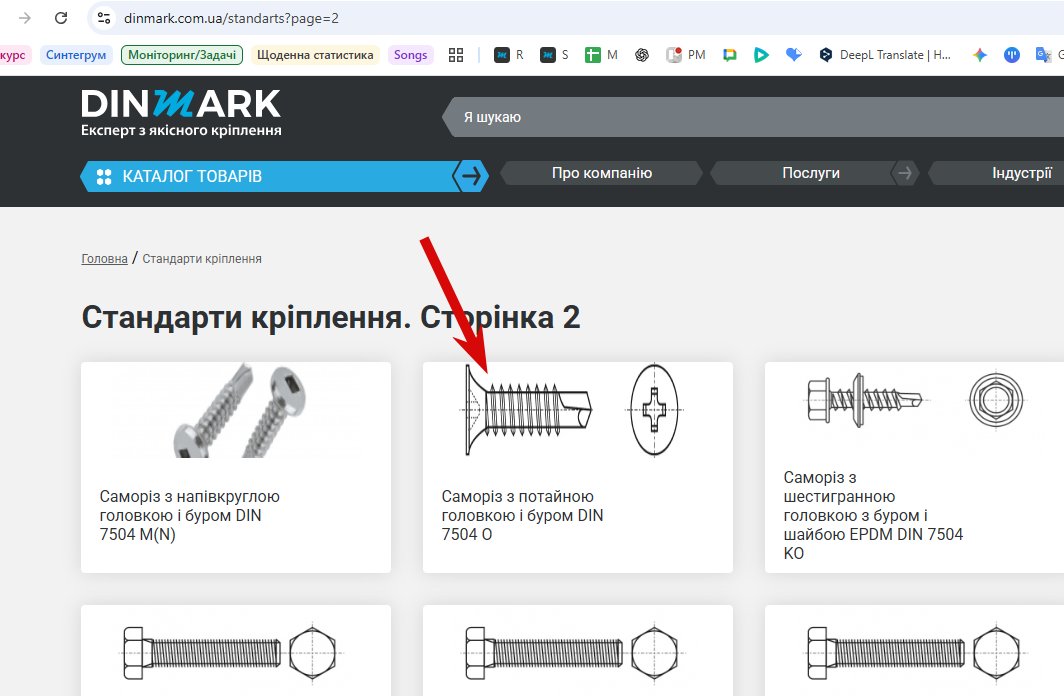1064x696 pixels.
Task: Follow the Головна breadcrumb link
Action: 104,258
